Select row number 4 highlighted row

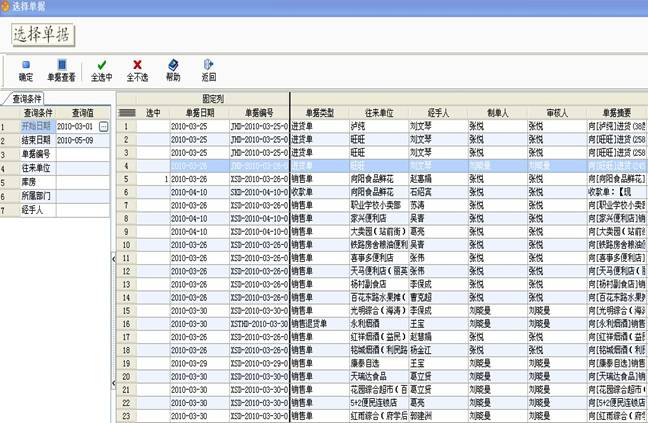126,166
